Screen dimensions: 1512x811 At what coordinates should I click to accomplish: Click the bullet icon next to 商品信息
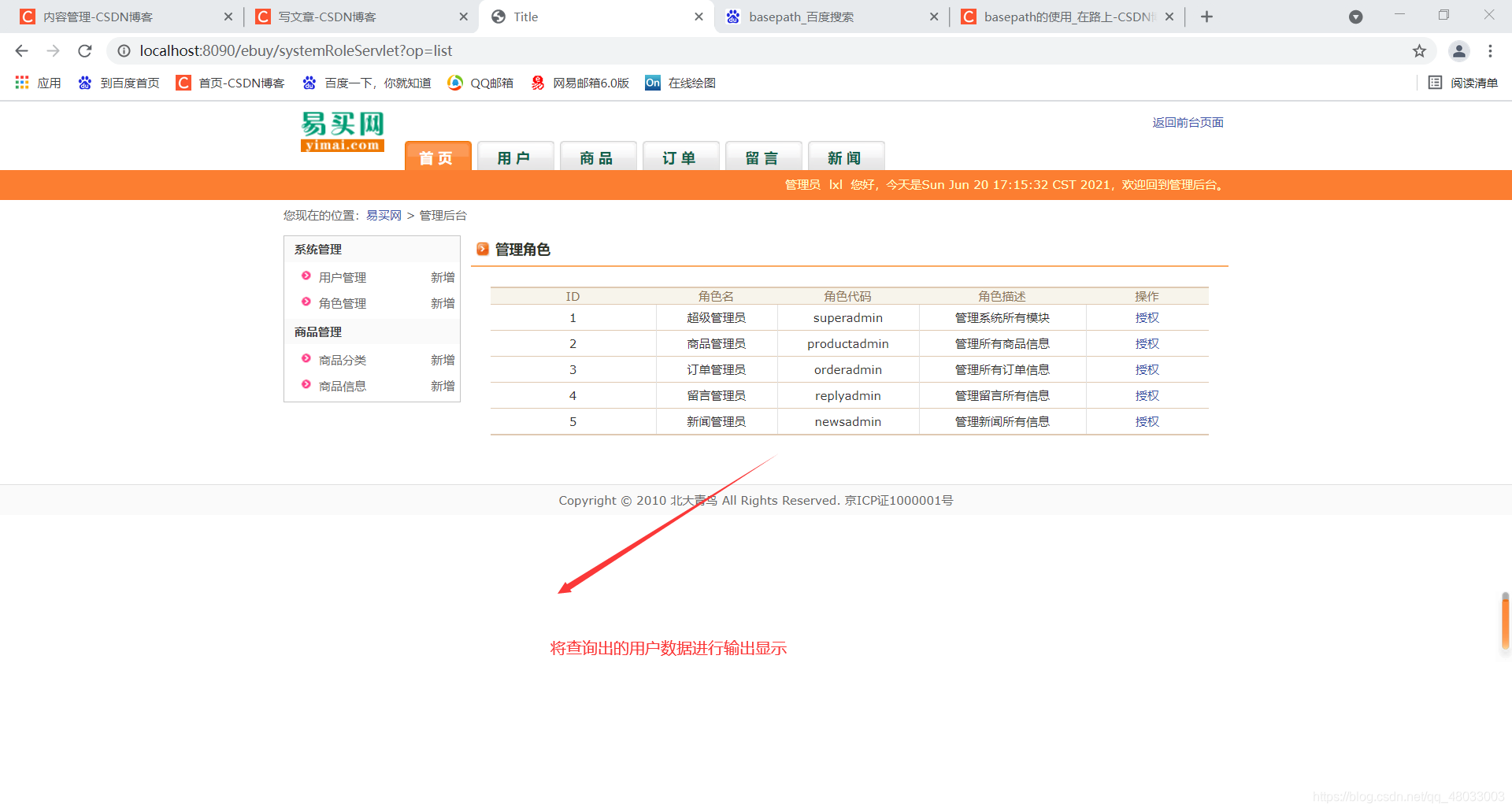coord(306,385)
